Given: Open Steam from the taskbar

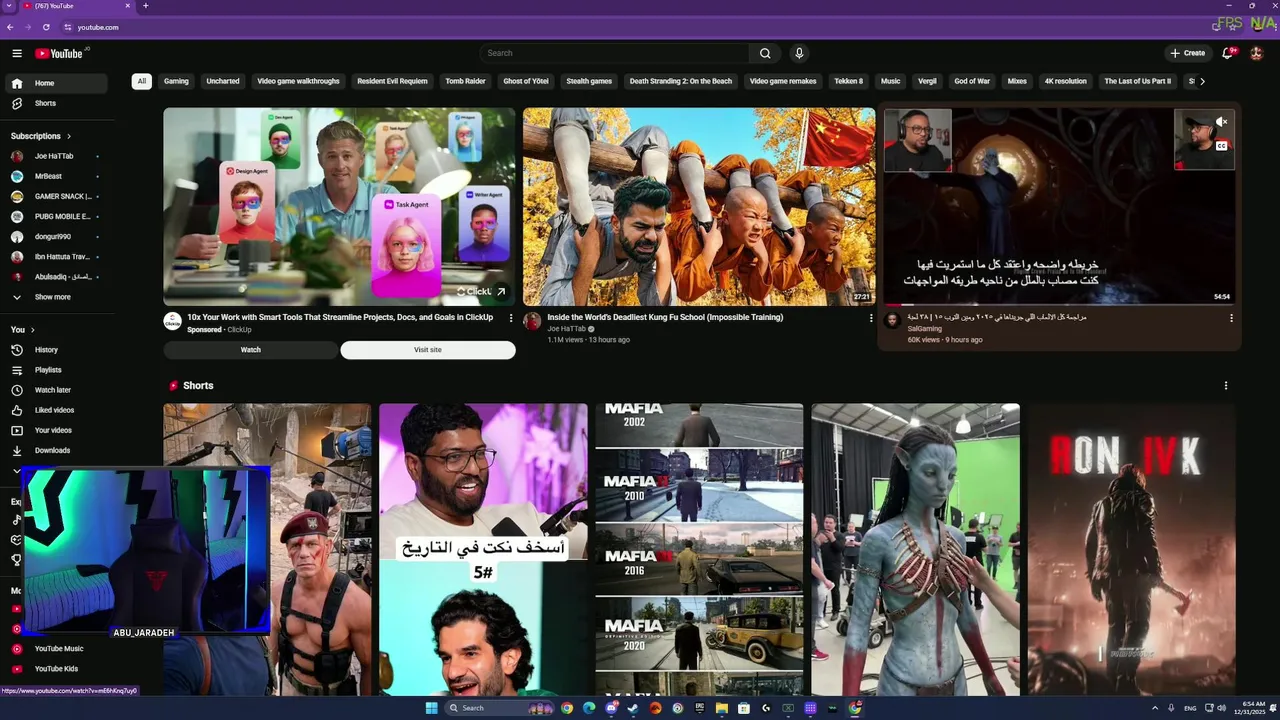Looking at the screenshot, I should click(x=633, y=708).
